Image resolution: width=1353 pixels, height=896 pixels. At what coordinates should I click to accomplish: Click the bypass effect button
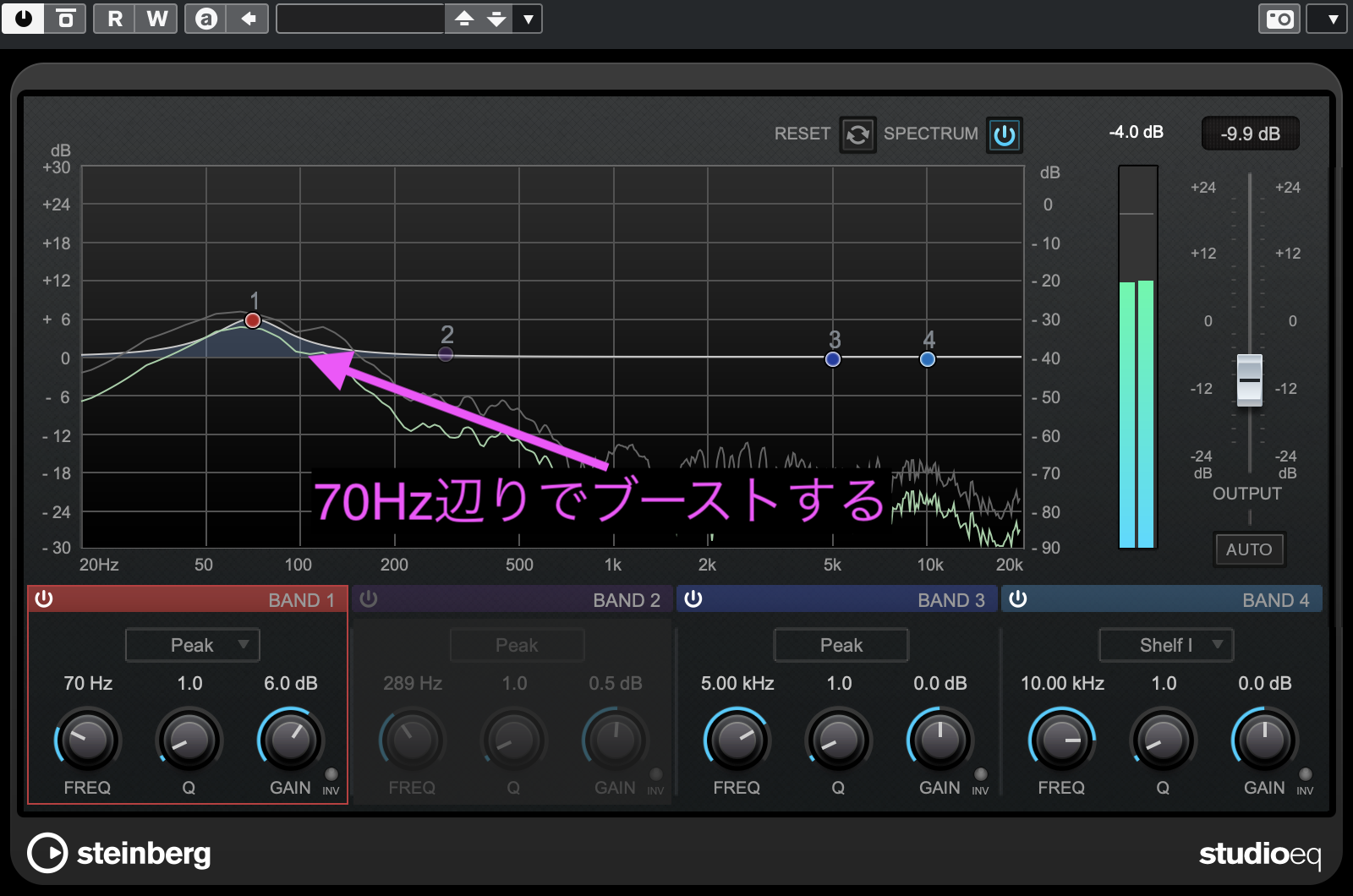coord(66,18)
